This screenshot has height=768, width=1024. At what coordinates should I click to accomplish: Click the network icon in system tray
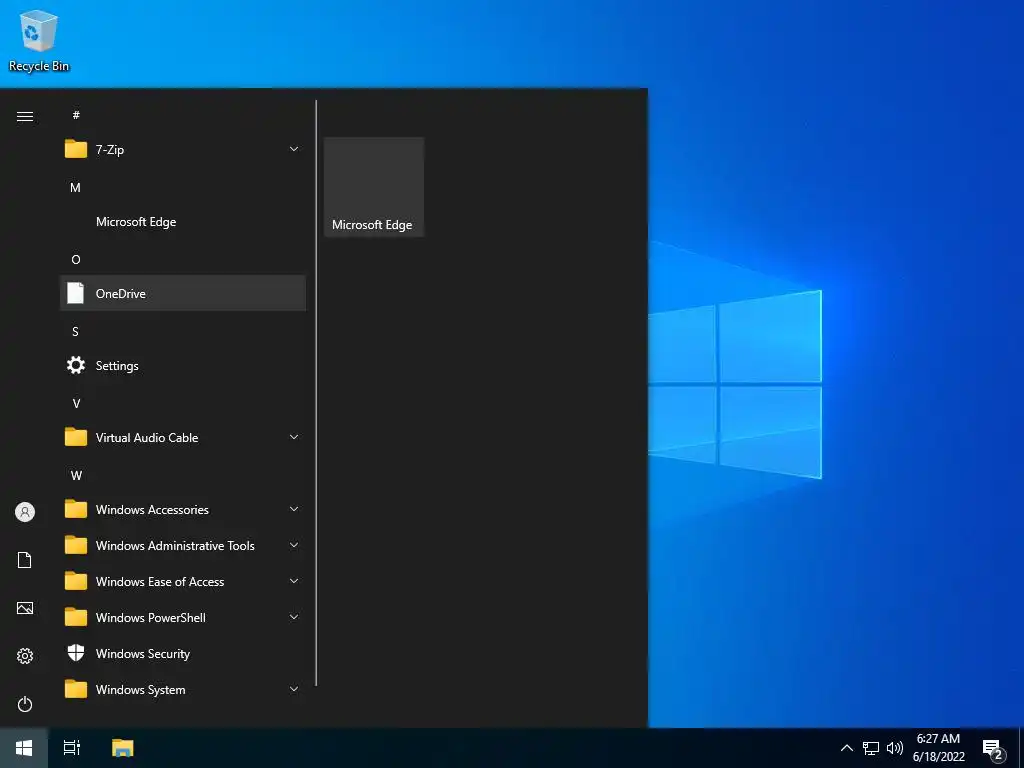[871, 748]
